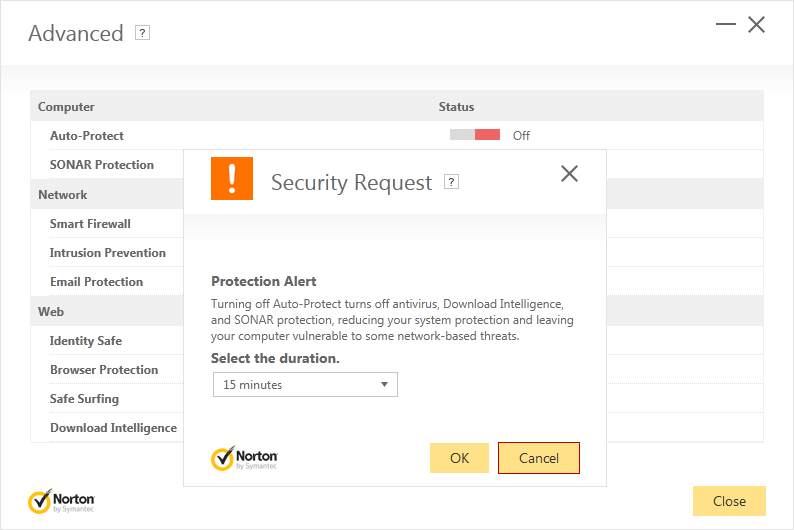Screen dimensions: 794x530
Task: Click the Computer section header
Action: click(x=66, y=107)
